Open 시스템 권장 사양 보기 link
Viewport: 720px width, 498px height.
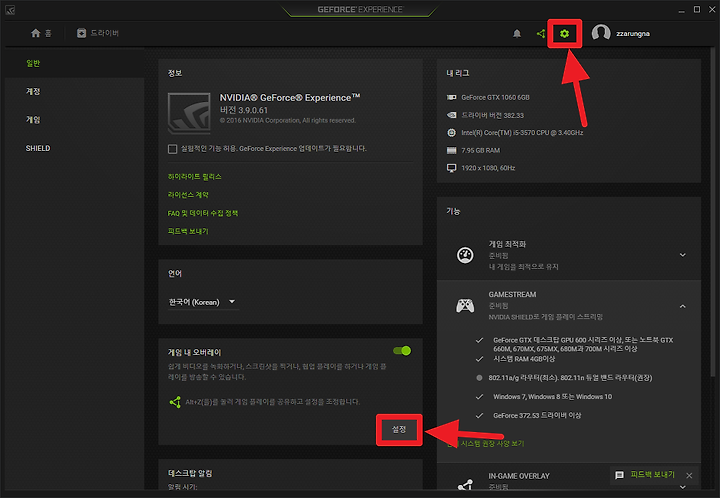click(485, 443)
